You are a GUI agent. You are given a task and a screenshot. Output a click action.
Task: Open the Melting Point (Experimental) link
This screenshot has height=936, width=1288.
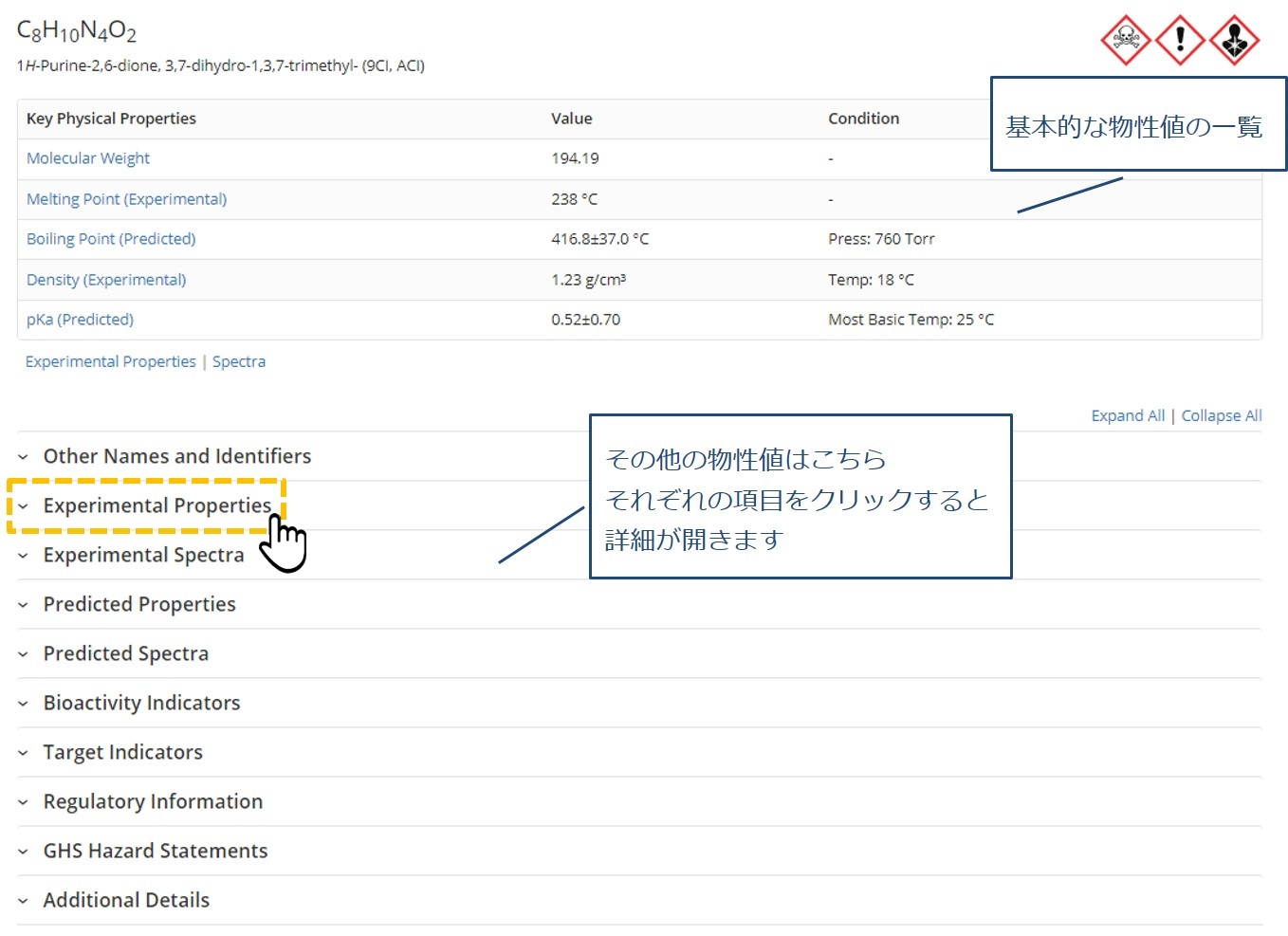click(x=126, y=199)
